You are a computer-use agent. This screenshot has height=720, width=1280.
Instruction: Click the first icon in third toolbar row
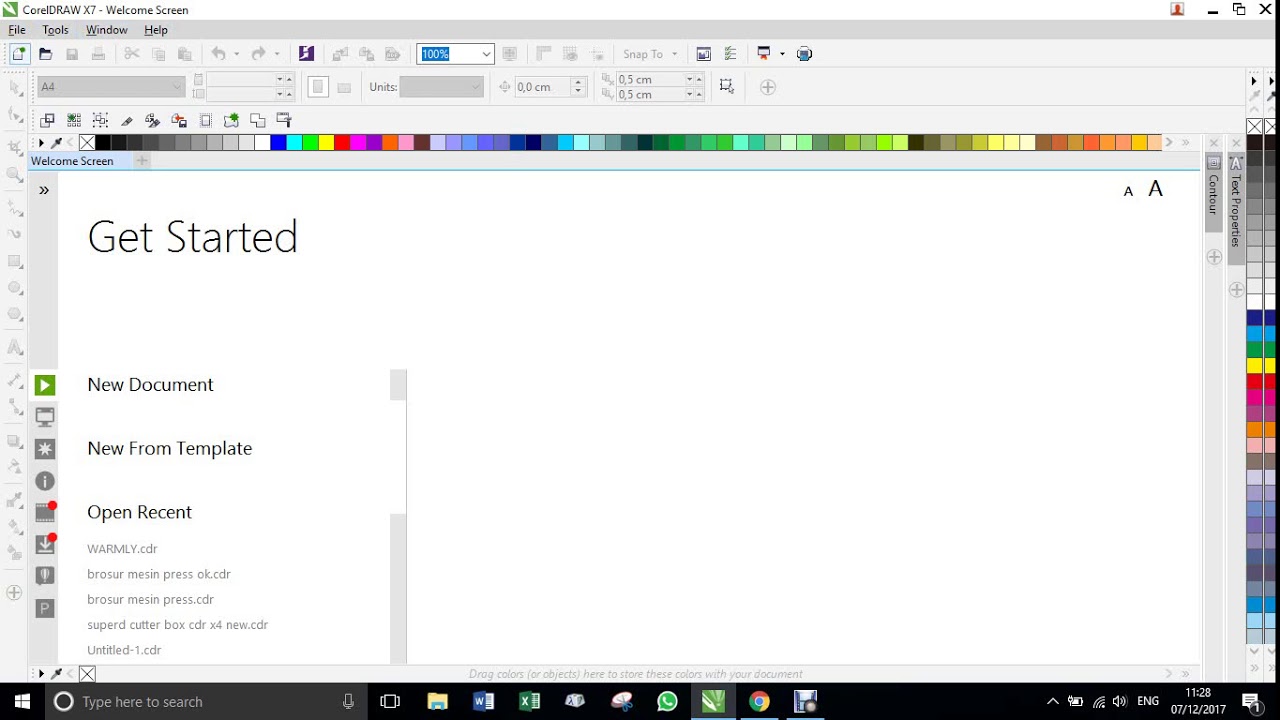click(47, 121)
